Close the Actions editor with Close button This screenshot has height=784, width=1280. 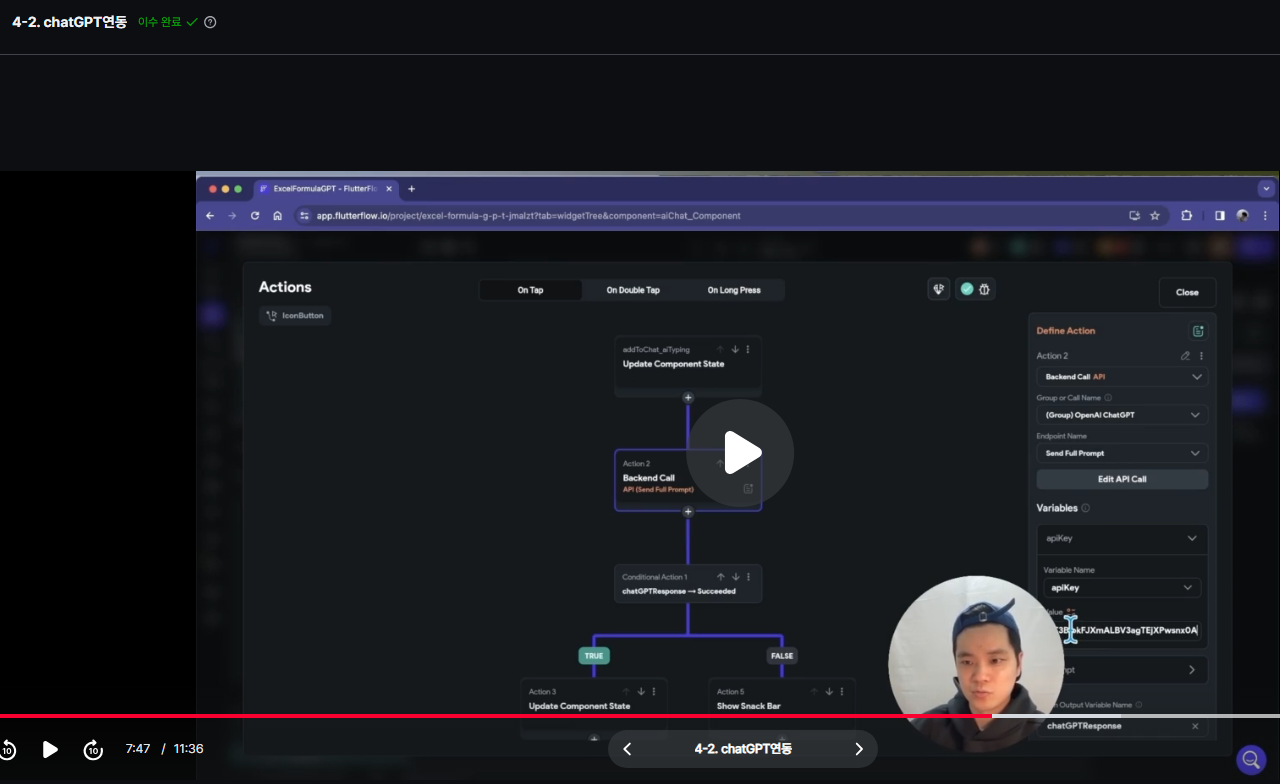click(1187, 292)
